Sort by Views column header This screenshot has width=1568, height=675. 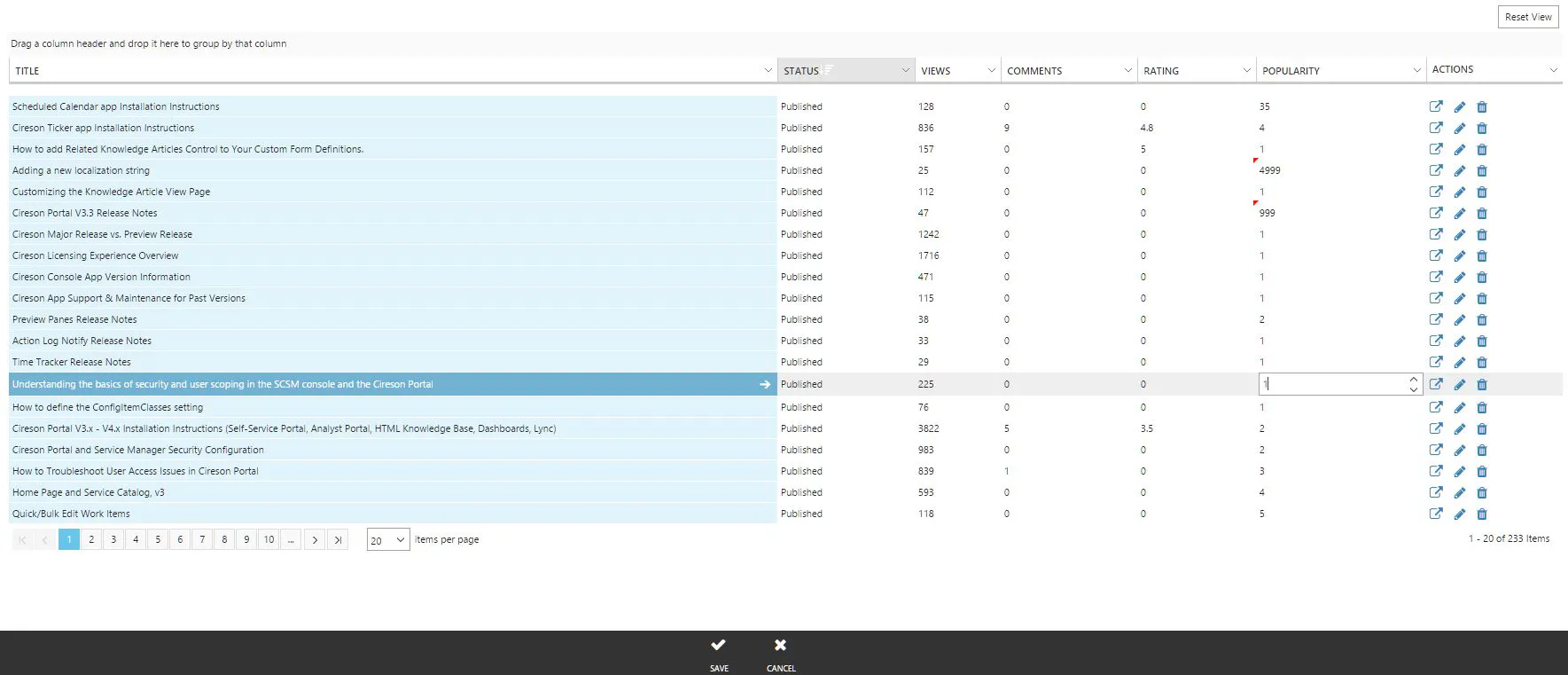[935, 71]
